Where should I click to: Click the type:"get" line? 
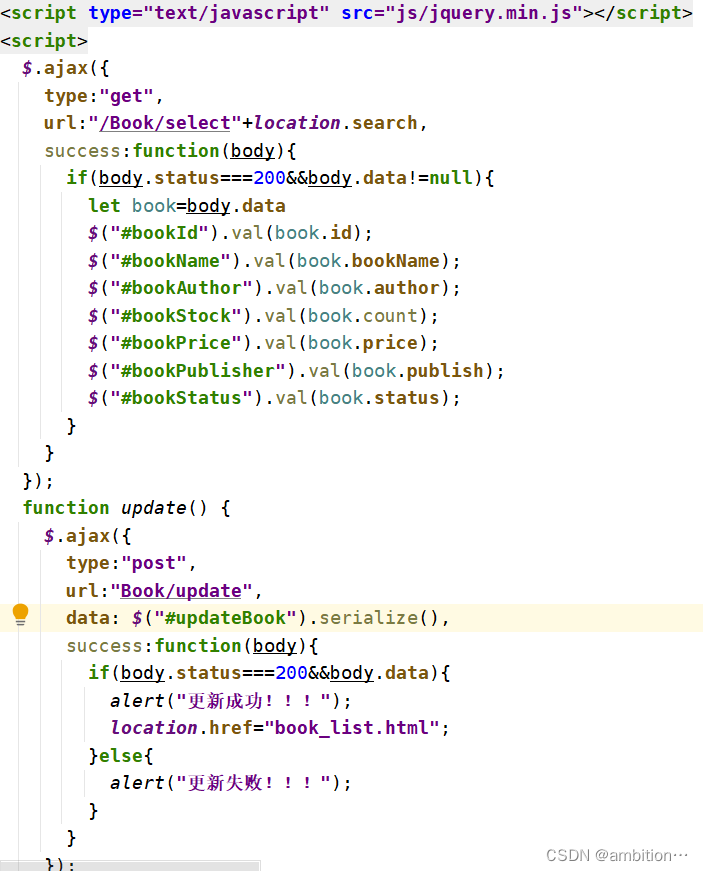(104, 96)
